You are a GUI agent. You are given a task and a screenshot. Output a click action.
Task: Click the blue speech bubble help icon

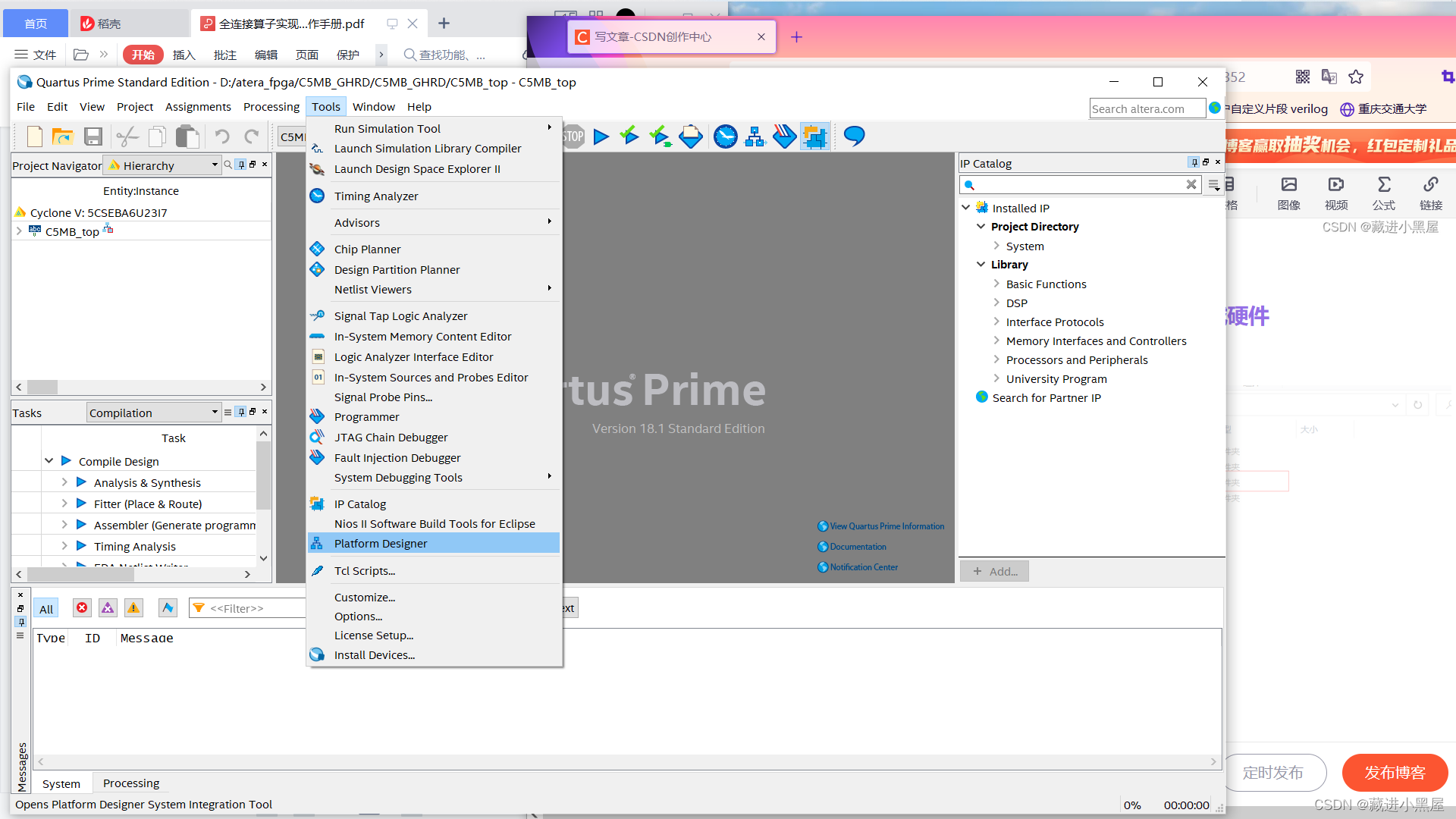click(855, 136)
